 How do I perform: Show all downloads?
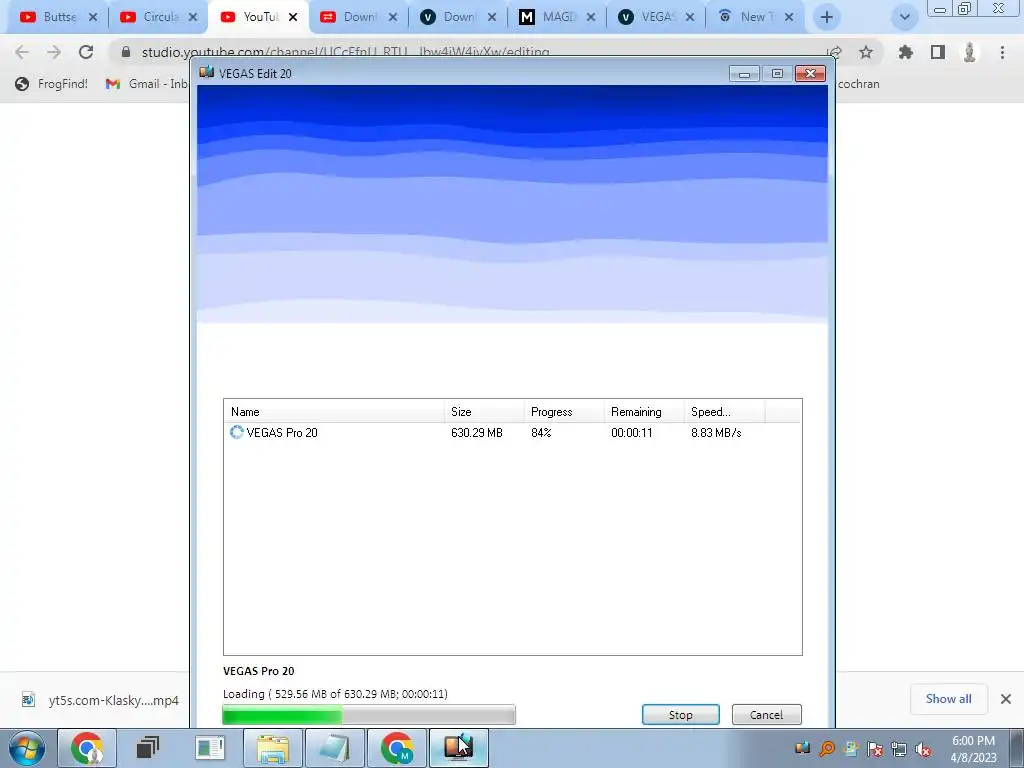[948, 699]
